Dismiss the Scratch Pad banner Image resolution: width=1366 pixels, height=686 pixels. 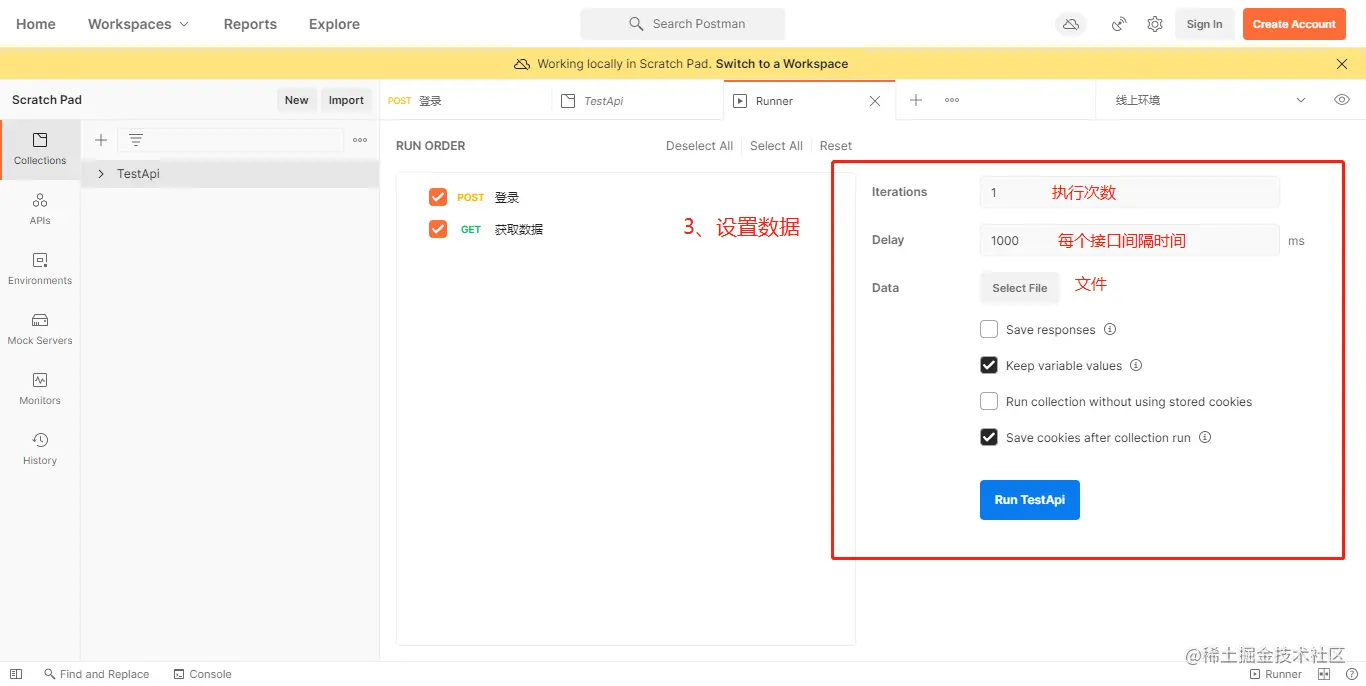tap(1342, 64)
